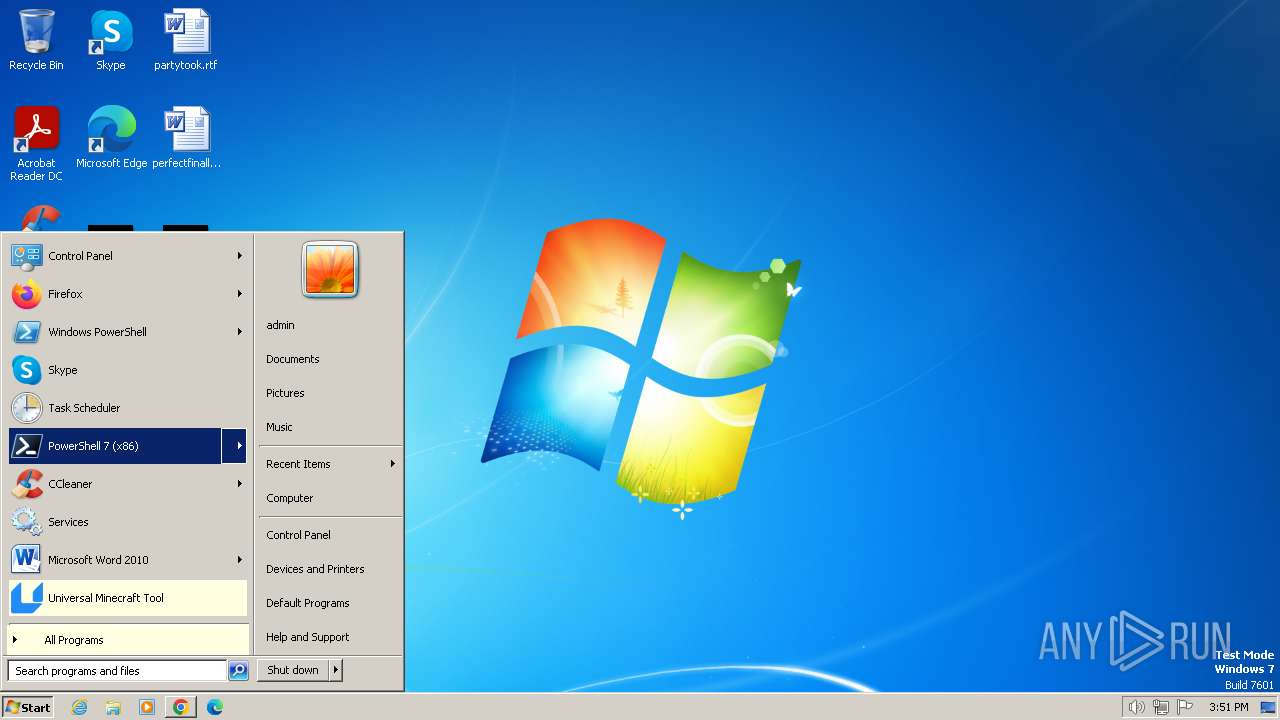Expand the Control Panel jump list arrow

tap(240, 256)
